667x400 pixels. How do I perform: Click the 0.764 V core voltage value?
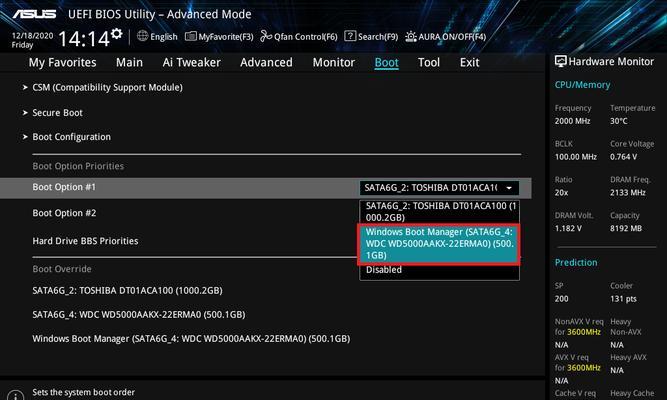(x=624, y=157)
